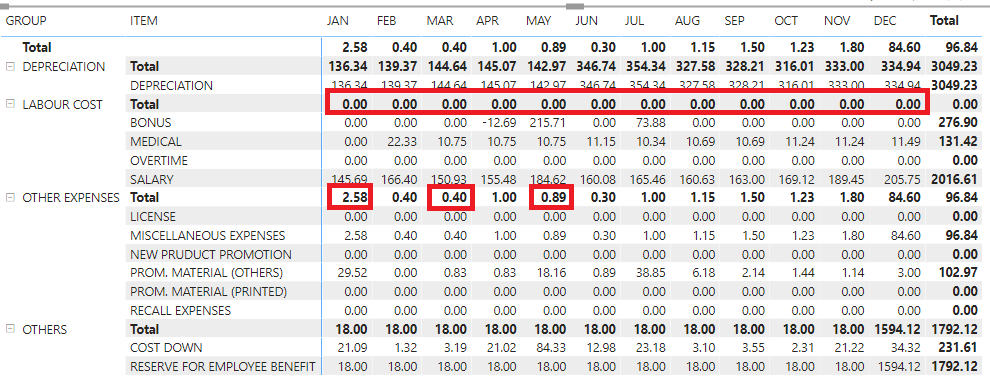Click the AUG column header

(x=687, y=21)
